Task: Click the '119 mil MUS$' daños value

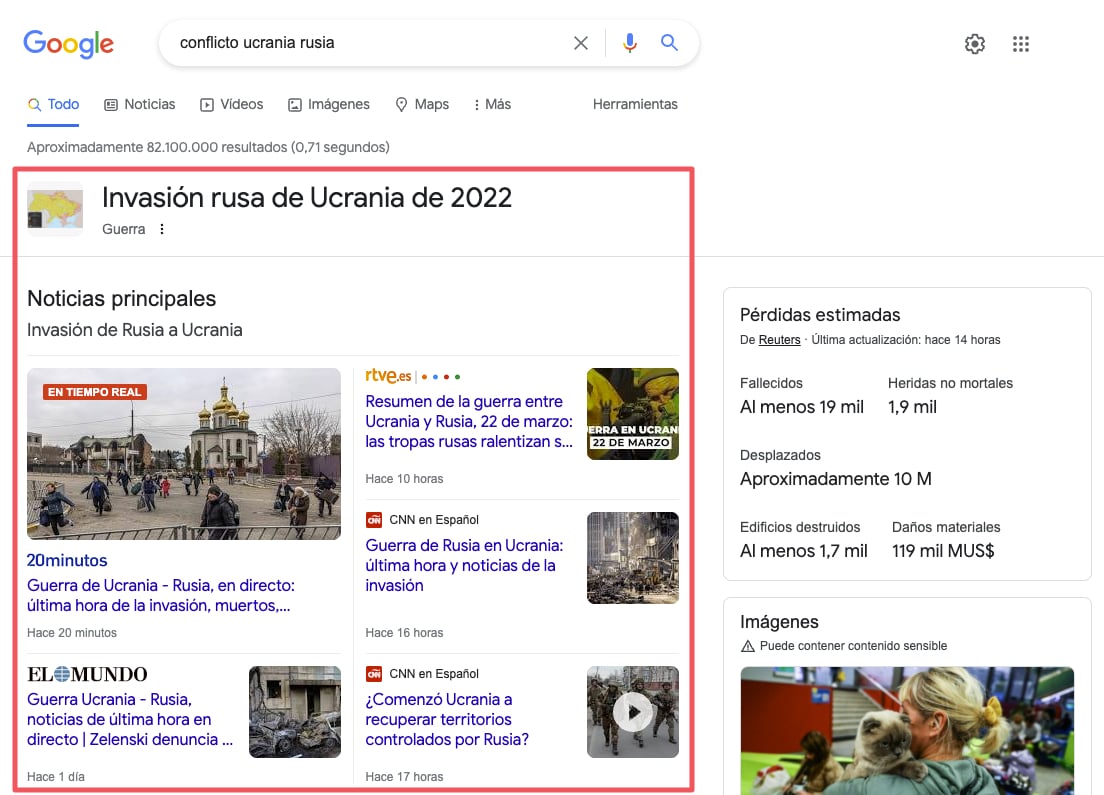Action: [943, 551]
